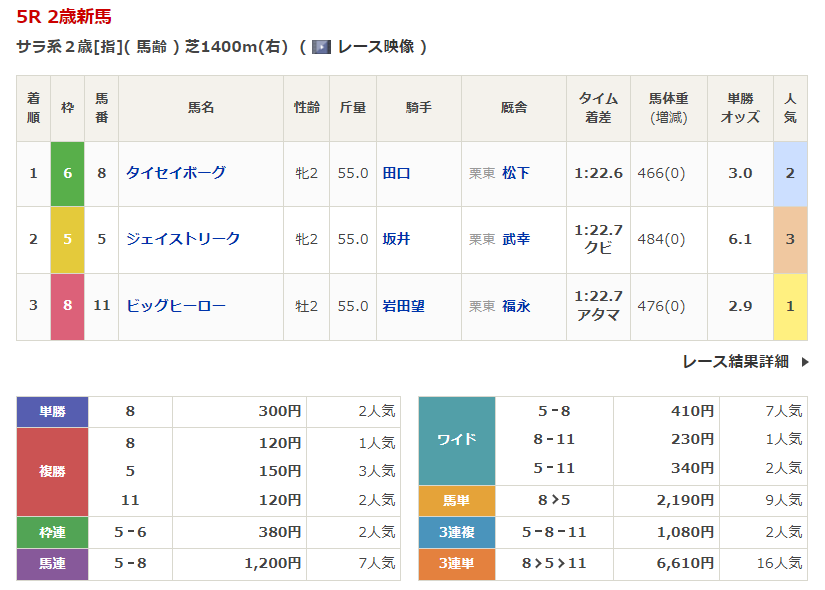This screenshot has height=590, width=825.
Task: Click the 馬名 column header
Action: click(201, 108)
